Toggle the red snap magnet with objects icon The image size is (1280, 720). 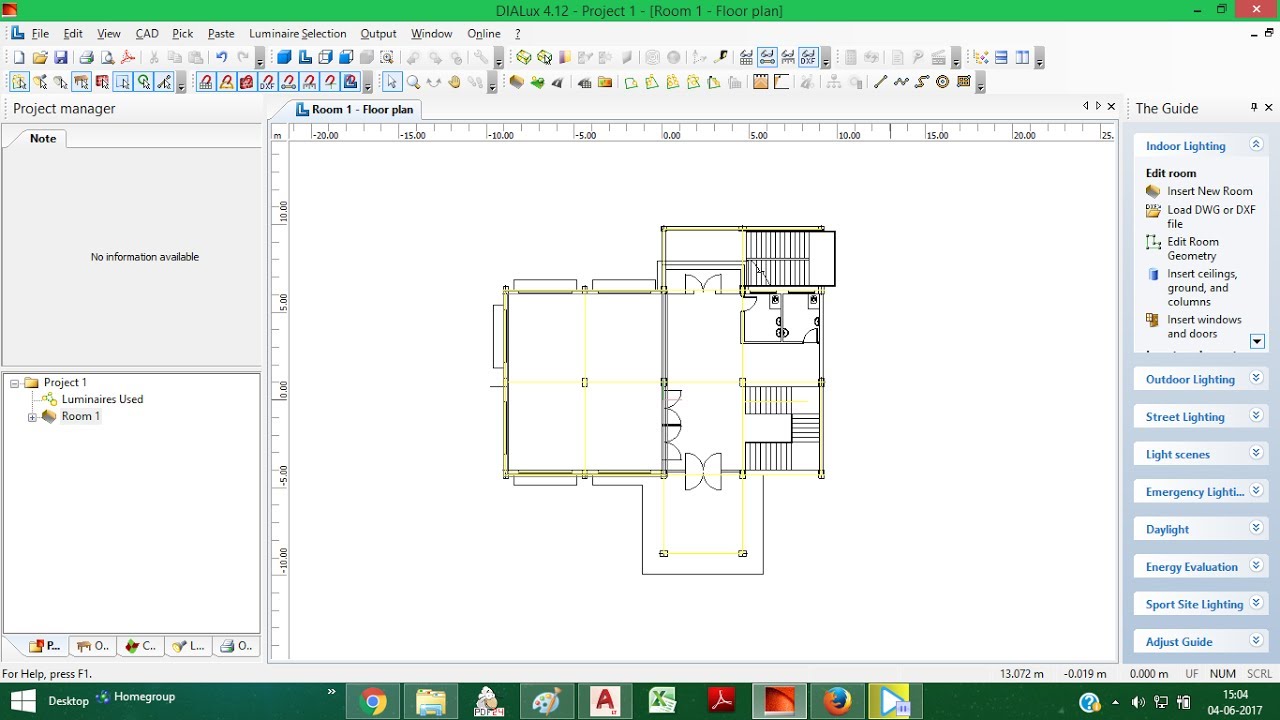247,82
